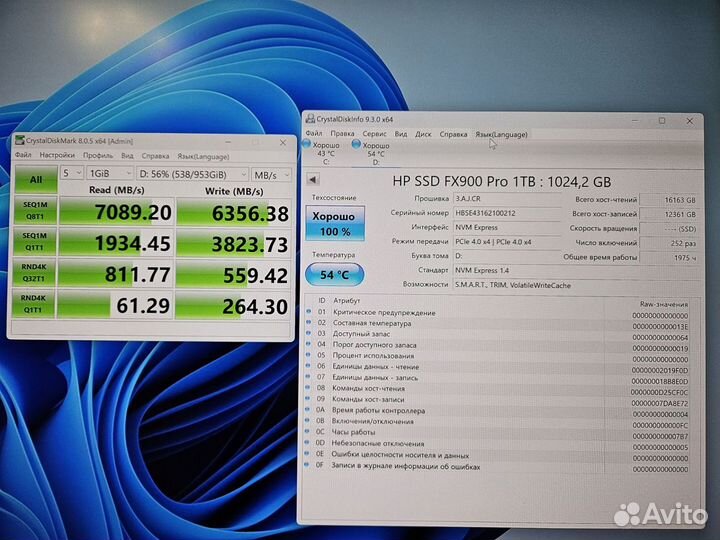Open Диск menu in CrystalDiskInfo

423,134
